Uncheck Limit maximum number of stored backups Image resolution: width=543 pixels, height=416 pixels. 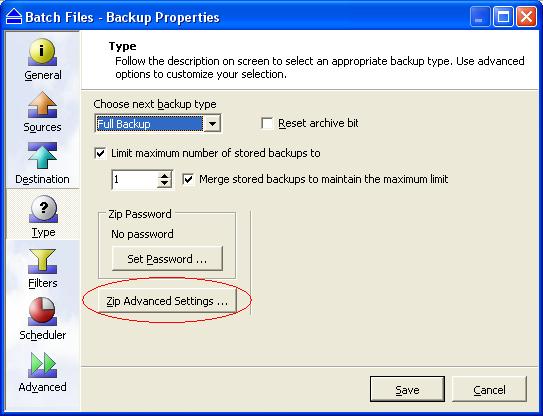pos(100,153)
